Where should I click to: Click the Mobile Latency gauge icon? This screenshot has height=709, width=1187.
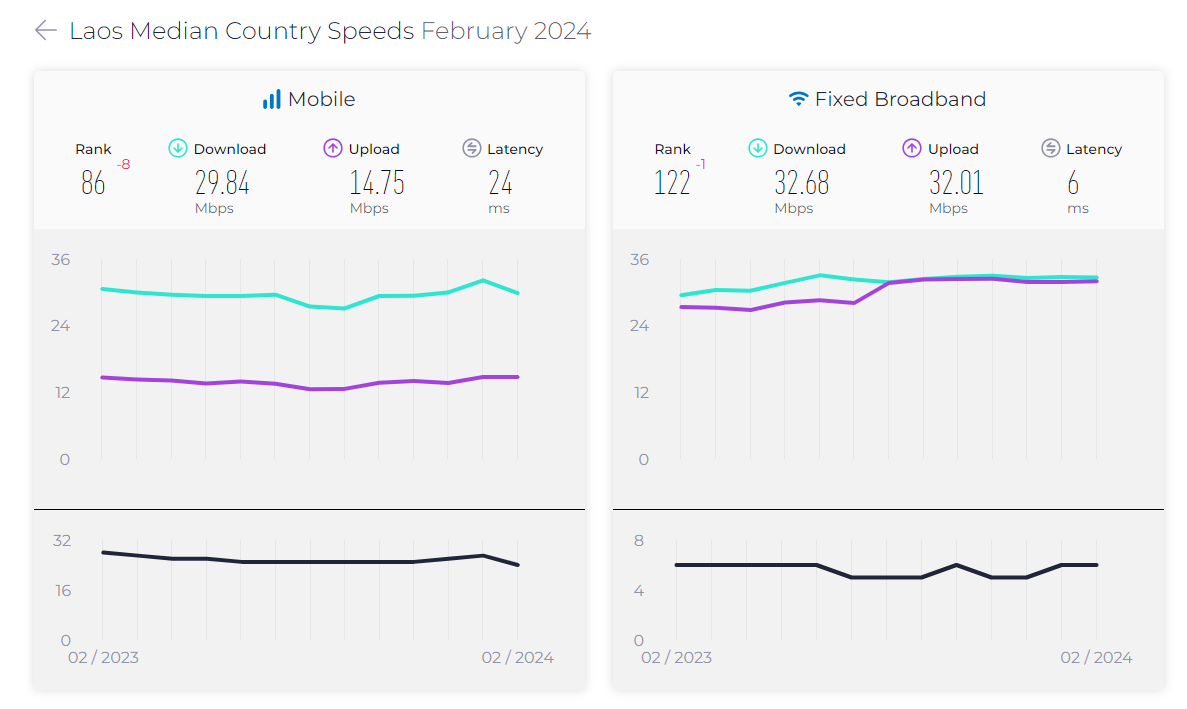[469, 147]
